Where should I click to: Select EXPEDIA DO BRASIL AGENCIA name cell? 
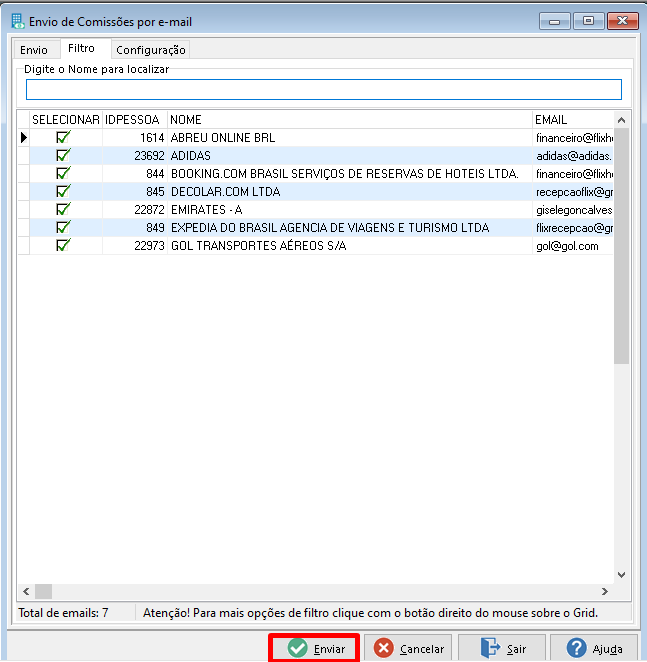(350, 228)
